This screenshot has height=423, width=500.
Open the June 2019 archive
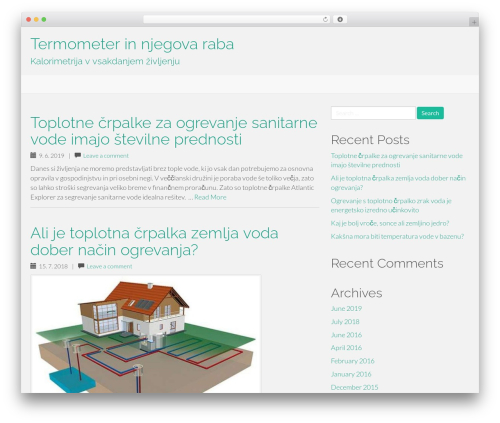point(346,309)
